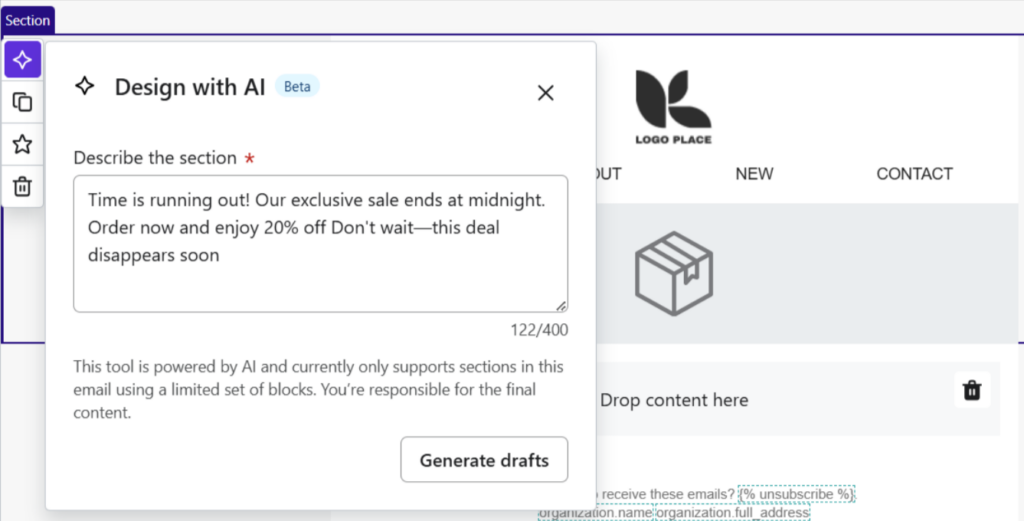The height and width of the screenshot is (521, 1024).
Task: Click the Design with AI sparkle toolbar icon
Action: (23, 60)
